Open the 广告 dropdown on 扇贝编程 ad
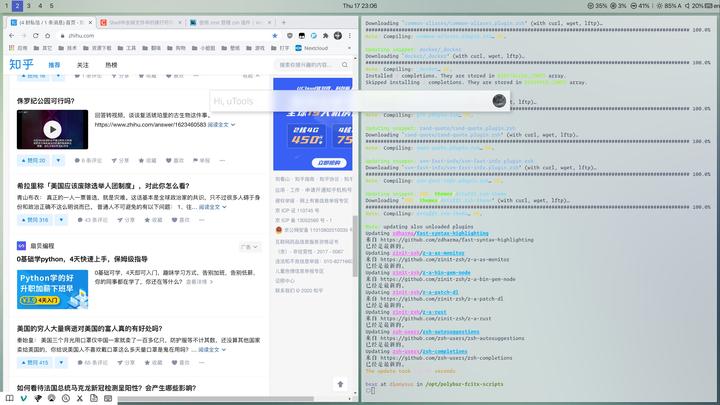This screenshot has width=720, height=405. [249, 247]
